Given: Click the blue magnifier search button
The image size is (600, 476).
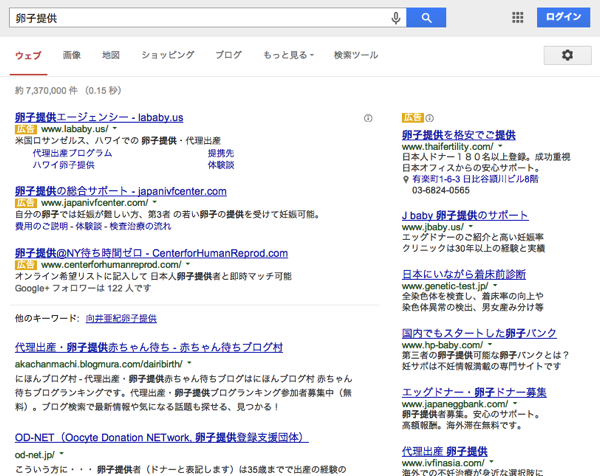Looking at the screenshot, I should [426, 18].
